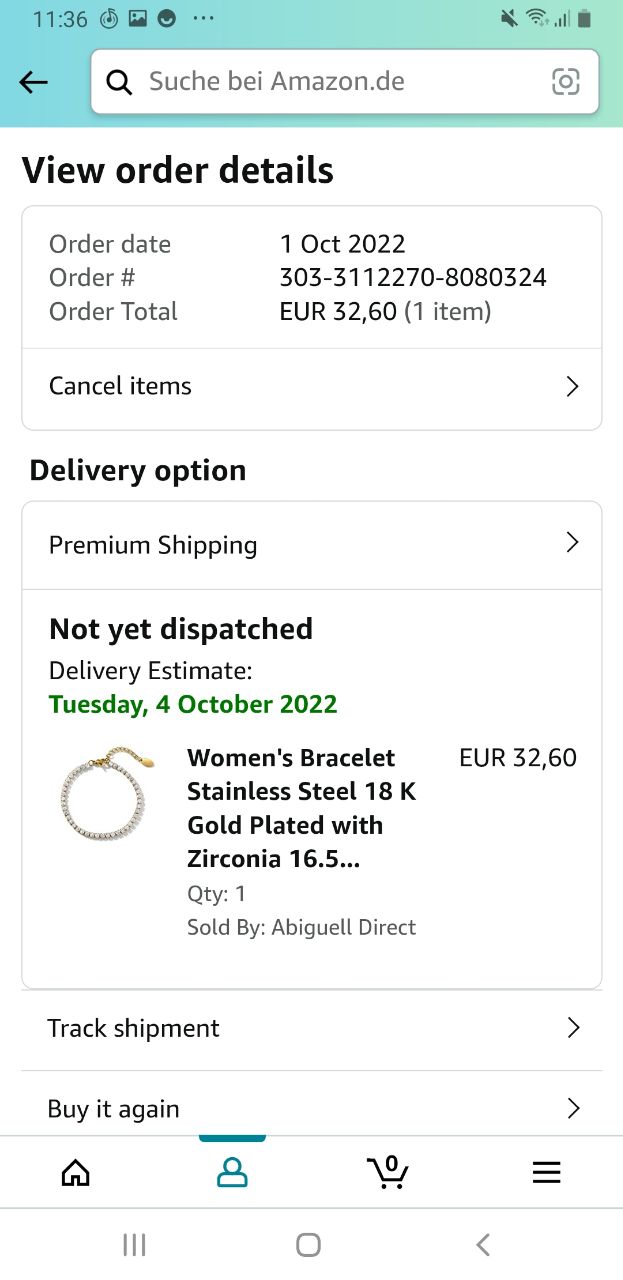This screenshot has height=1280, width=623.
Task: Expand Cancel items chevron
Action: pyautogui.click(x=572, y=387)
